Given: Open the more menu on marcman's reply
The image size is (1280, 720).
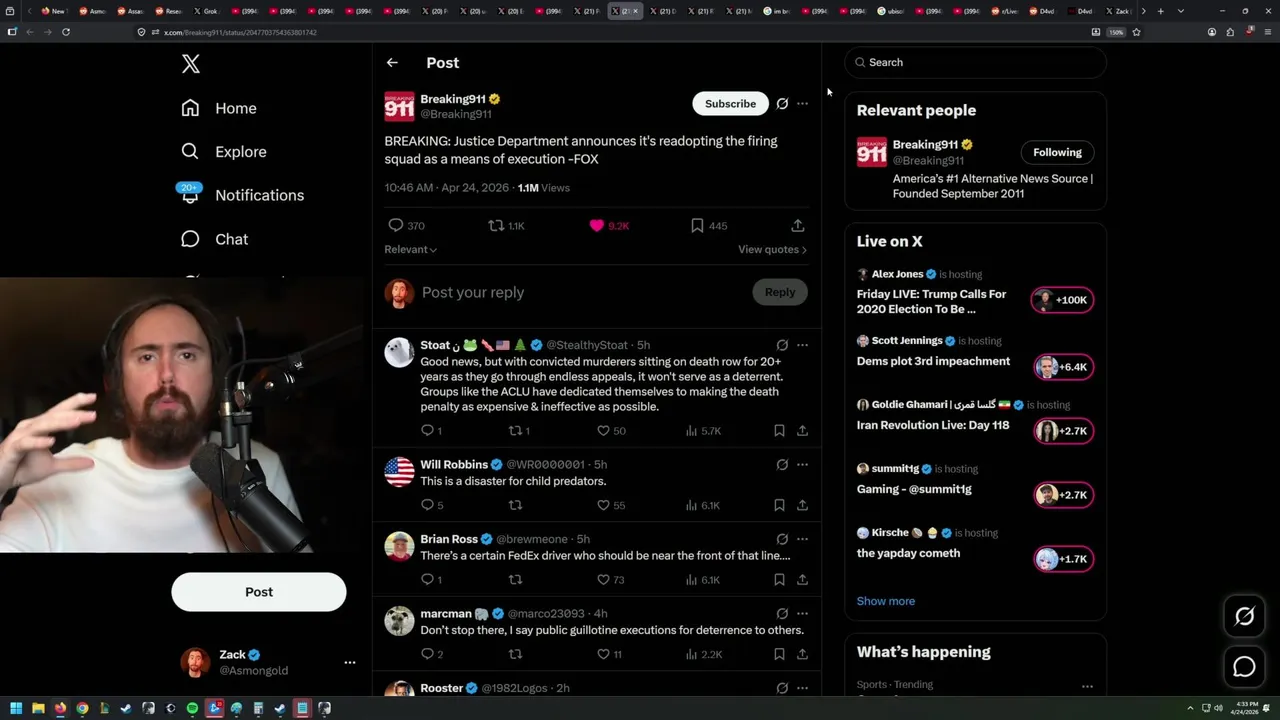Looking at the screenshot, I should tap(802, 613).
